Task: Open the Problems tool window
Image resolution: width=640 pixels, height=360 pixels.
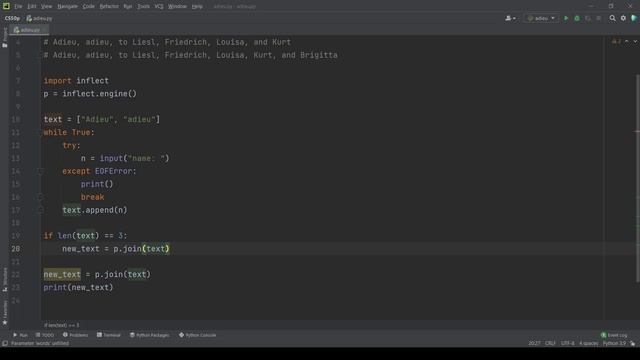Action: (x=76, y=335)
